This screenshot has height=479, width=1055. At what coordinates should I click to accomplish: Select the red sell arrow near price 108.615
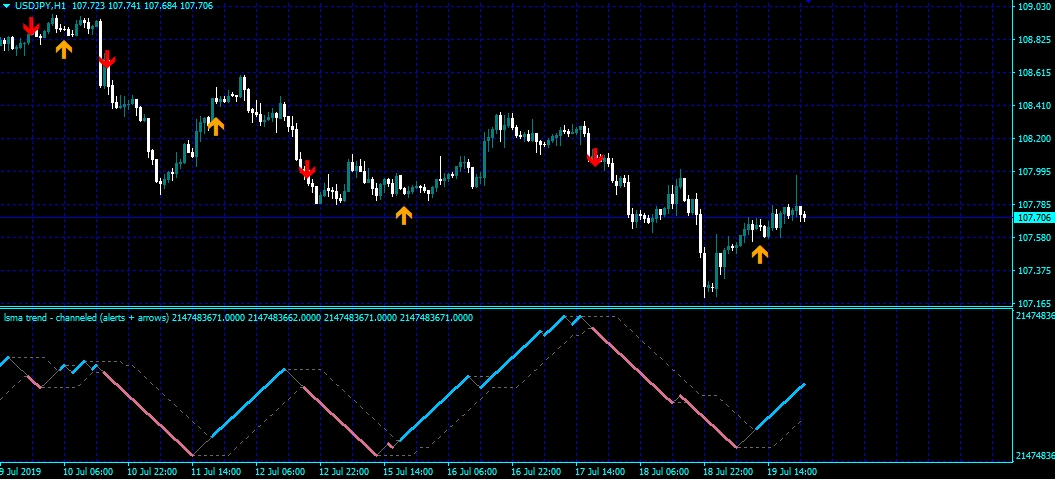tap(106, 59)
